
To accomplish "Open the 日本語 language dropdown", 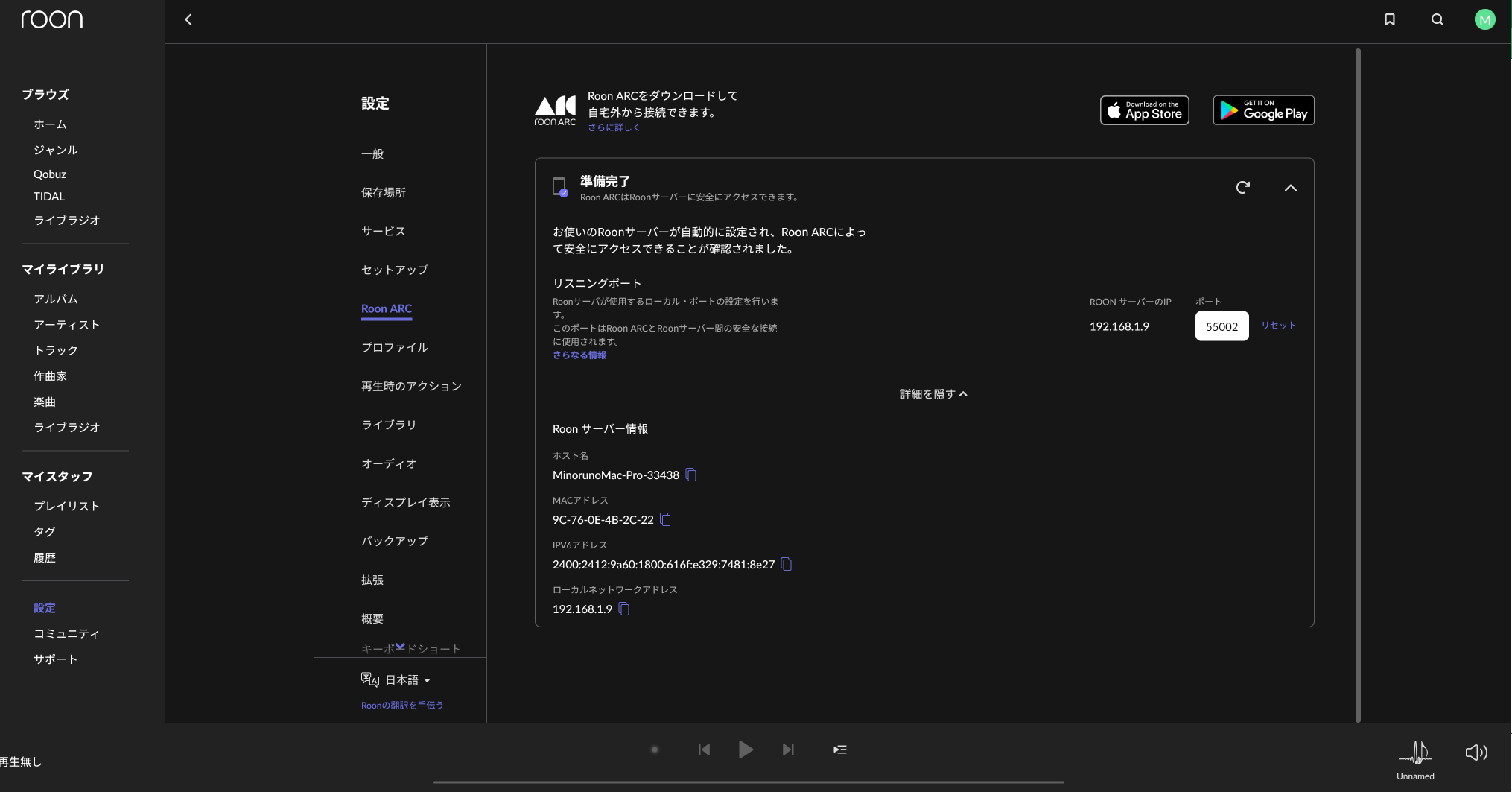I will click(x=407, y=680).
